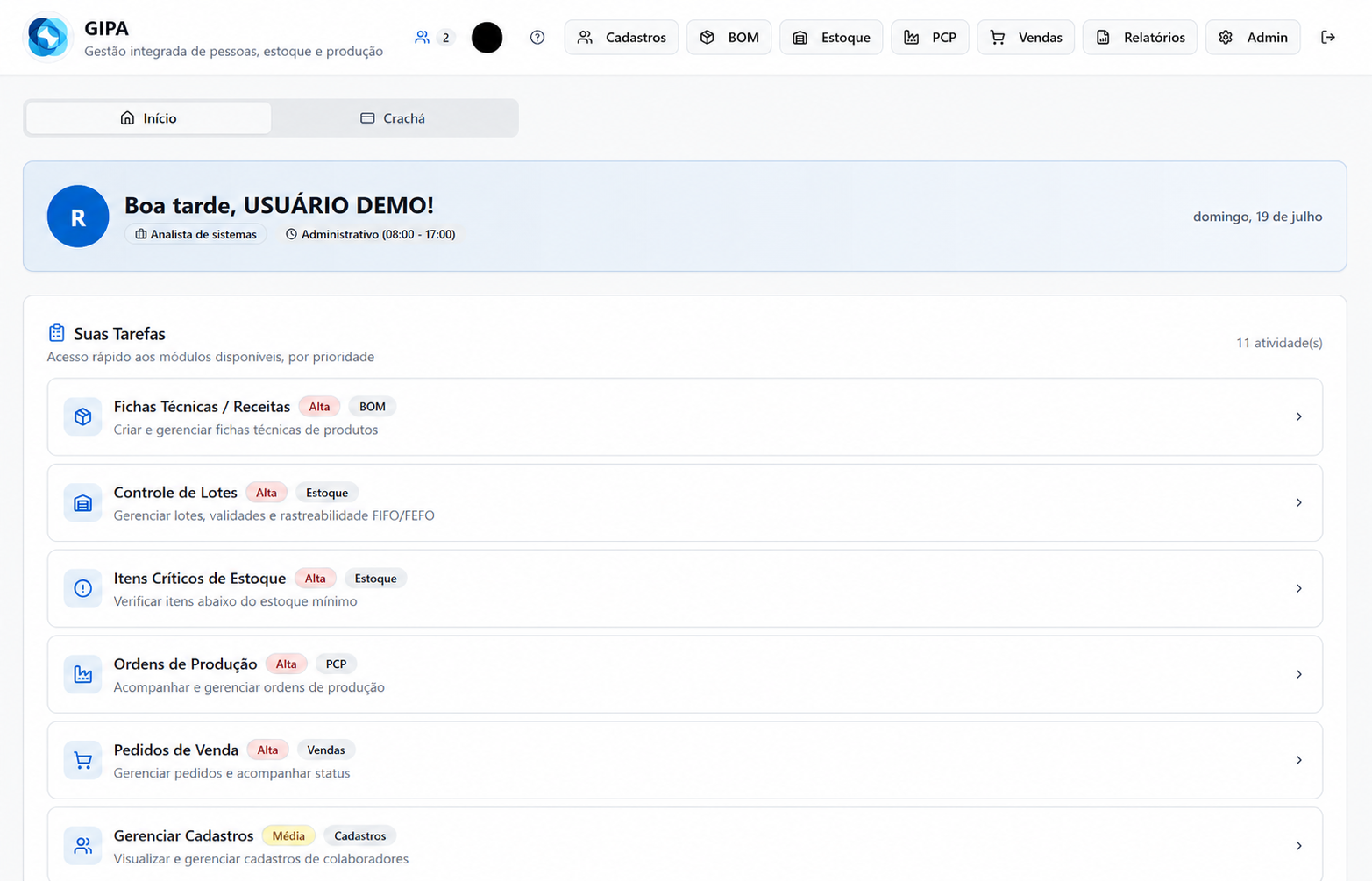Click the PCP tag on Ordens de Produção
Screen dimensions: 1372x881
(x=336, y=664)
